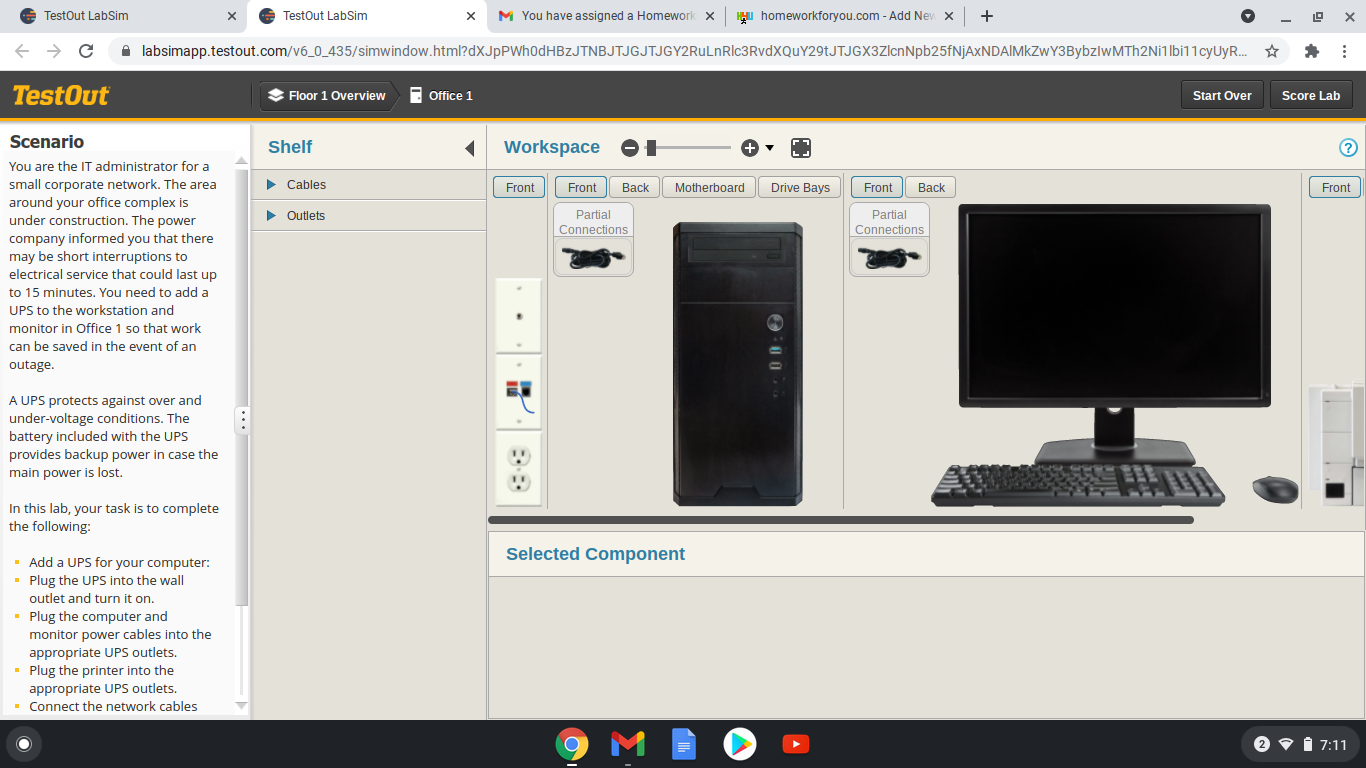
Task: Select the computer's partial connections cable icon
Action: click(593, 257)
